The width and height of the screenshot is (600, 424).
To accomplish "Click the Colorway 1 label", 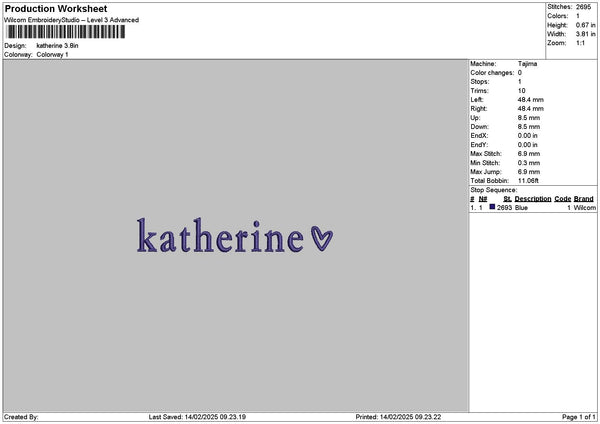I will [52, 54].
